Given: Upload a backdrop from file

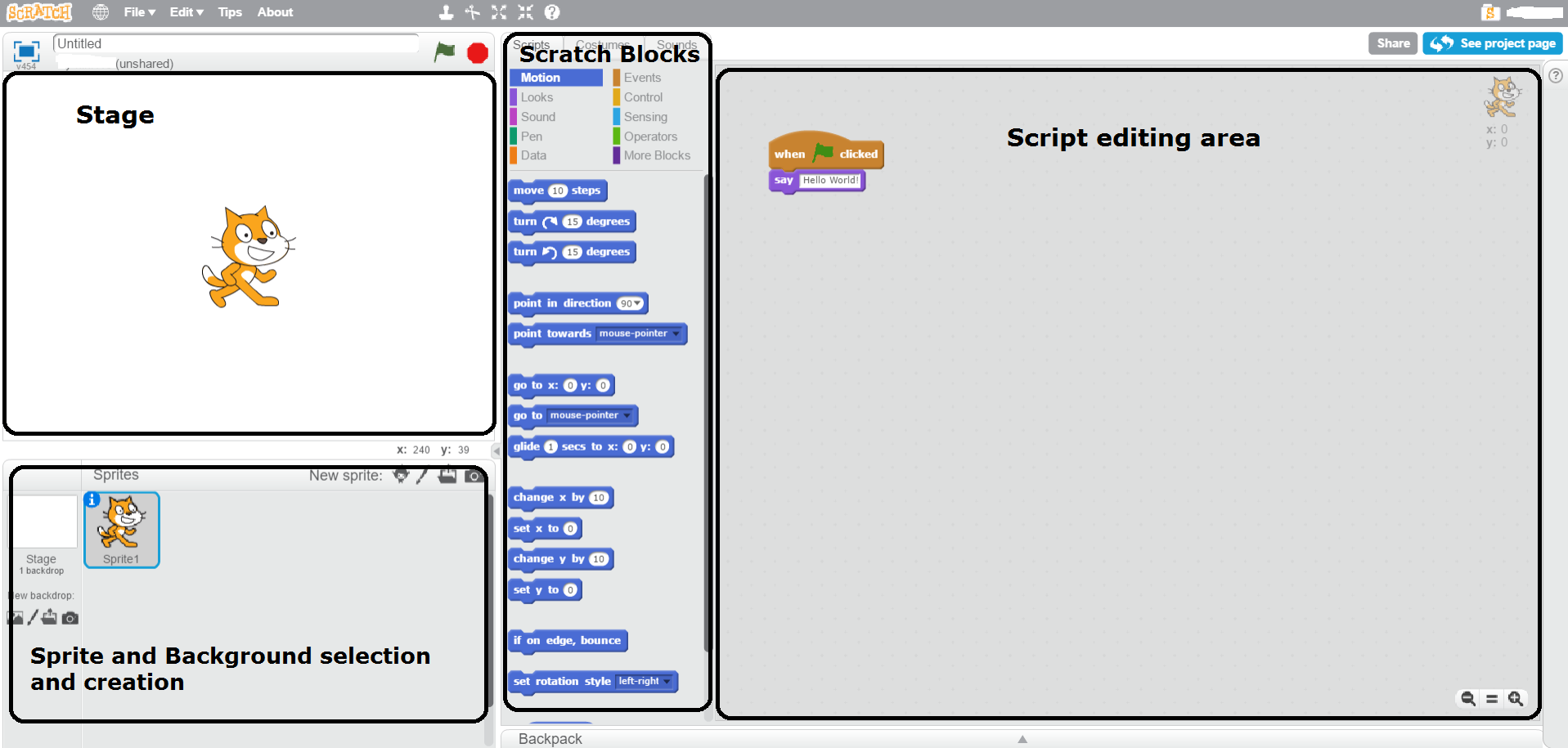Looking at the screenshot, I should (x=49, y=617).
